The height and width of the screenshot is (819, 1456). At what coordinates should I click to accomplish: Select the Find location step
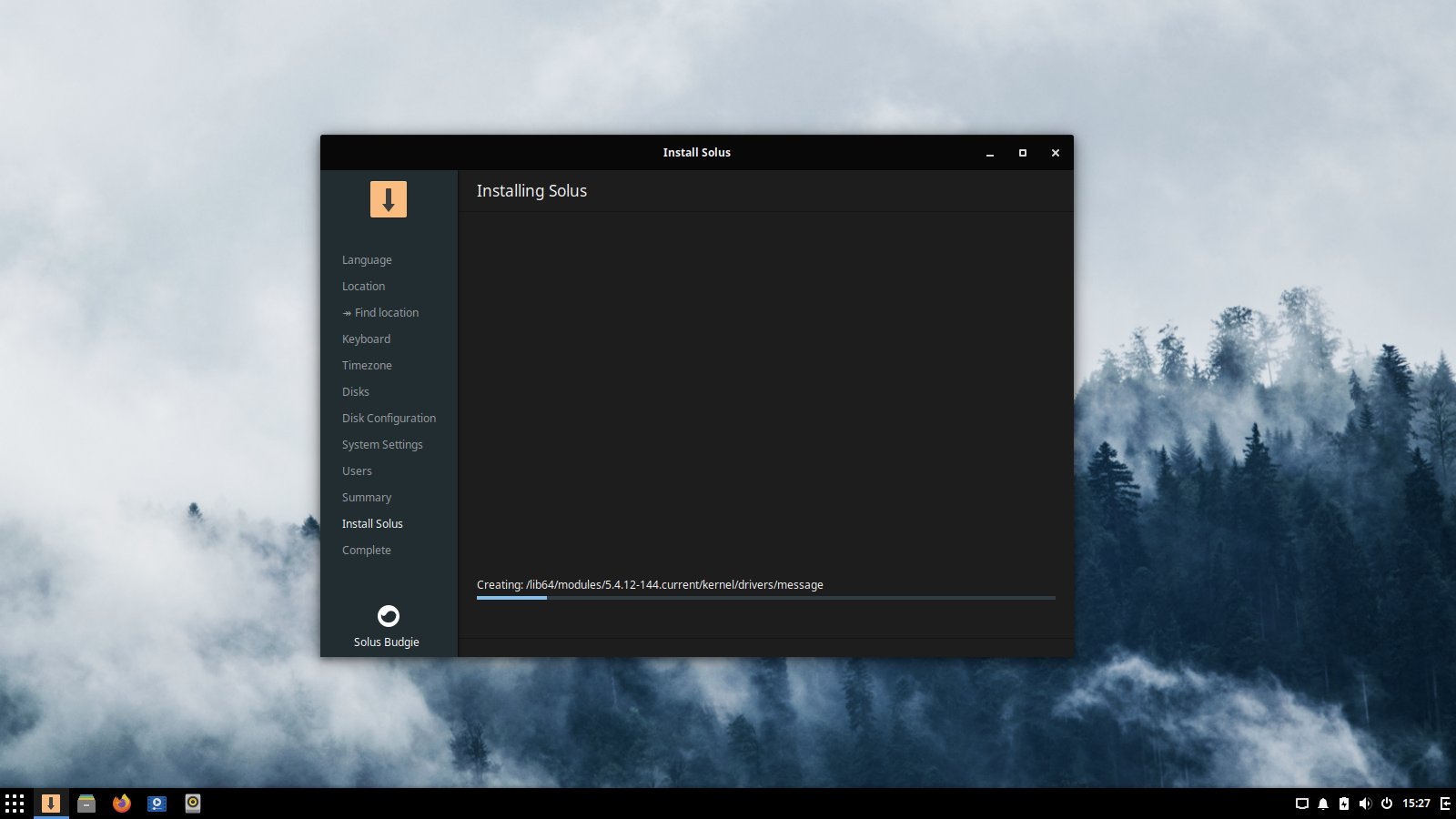380,313
